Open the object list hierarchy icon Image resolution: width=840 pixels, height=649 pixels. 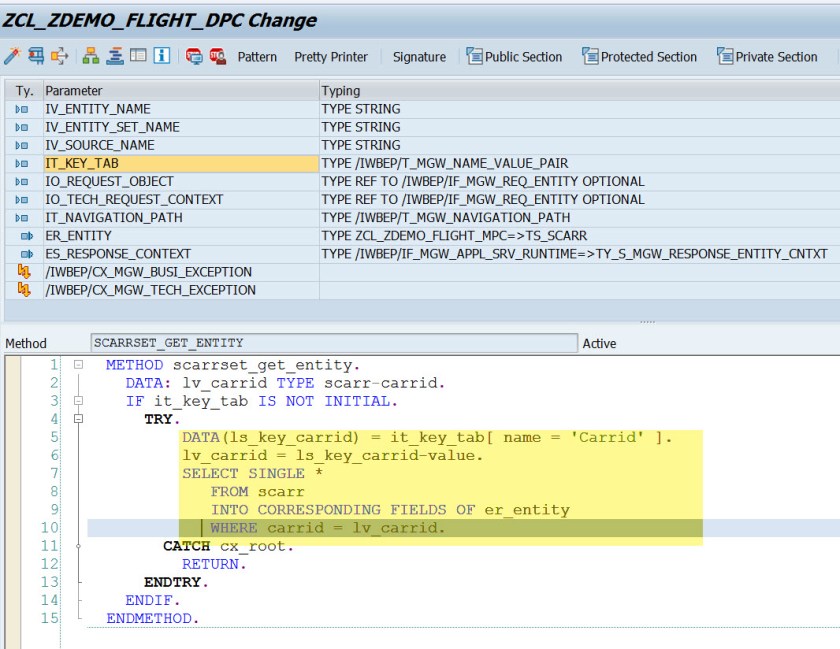pyautogui.click(x=91, y=56)
